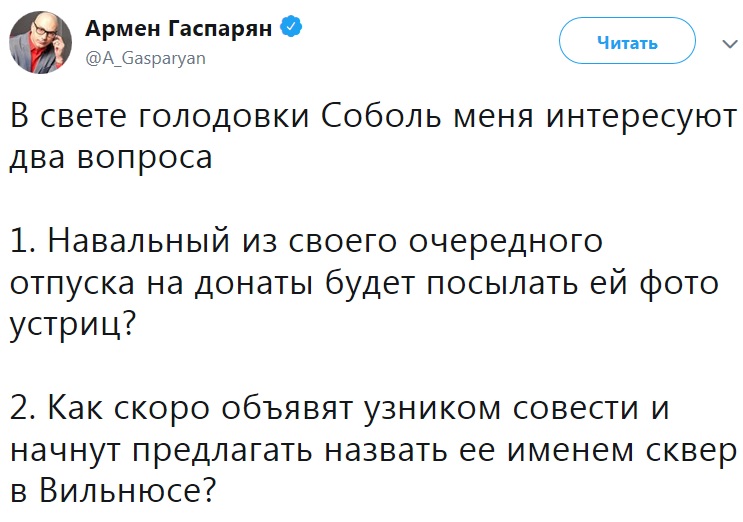Click the word 'очередного' in question one
Viewport: 743px width, 522px height.
coord(506,243)
